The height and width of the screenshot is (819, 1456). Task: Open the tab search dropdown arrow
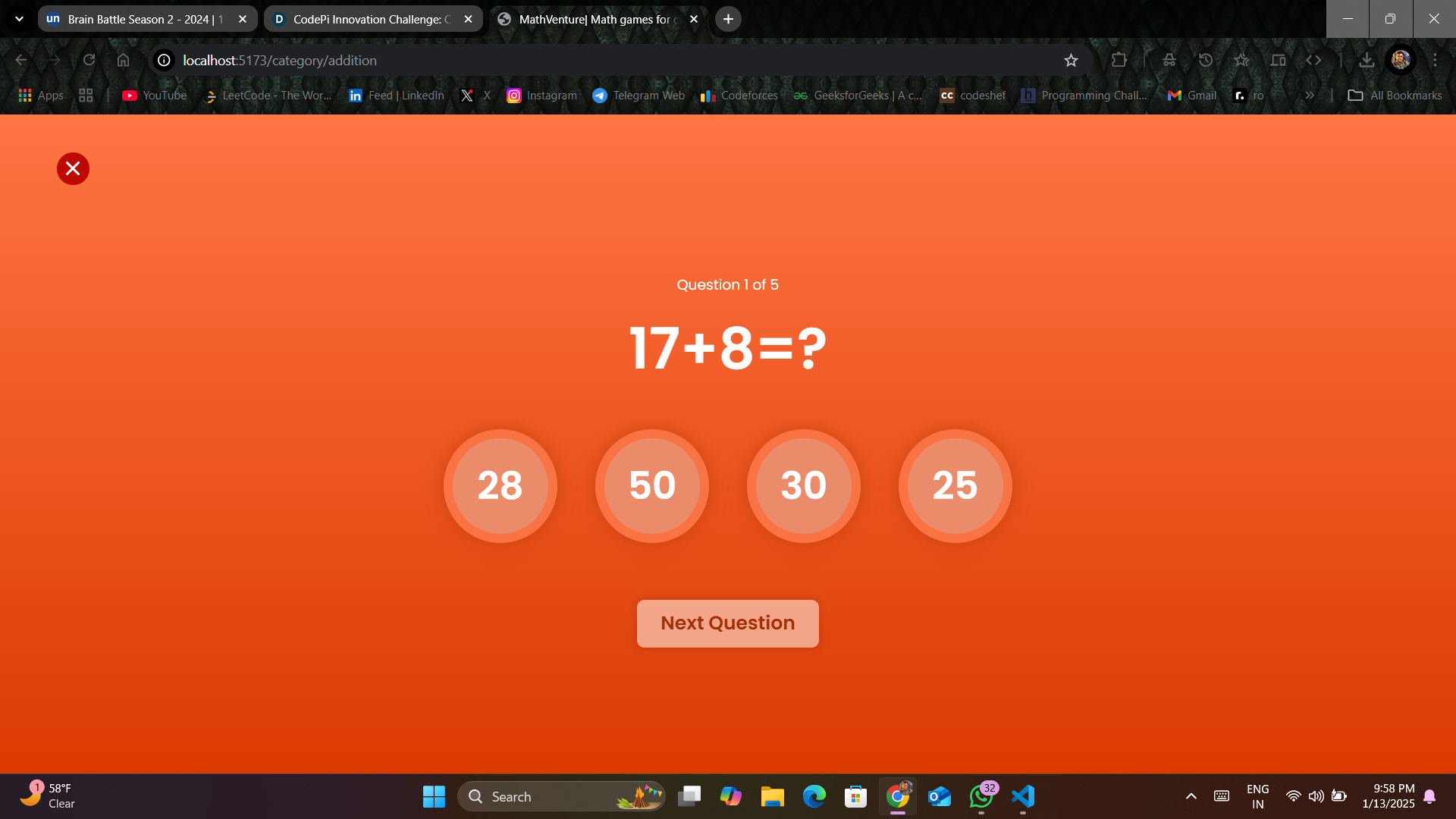point(19,19)
